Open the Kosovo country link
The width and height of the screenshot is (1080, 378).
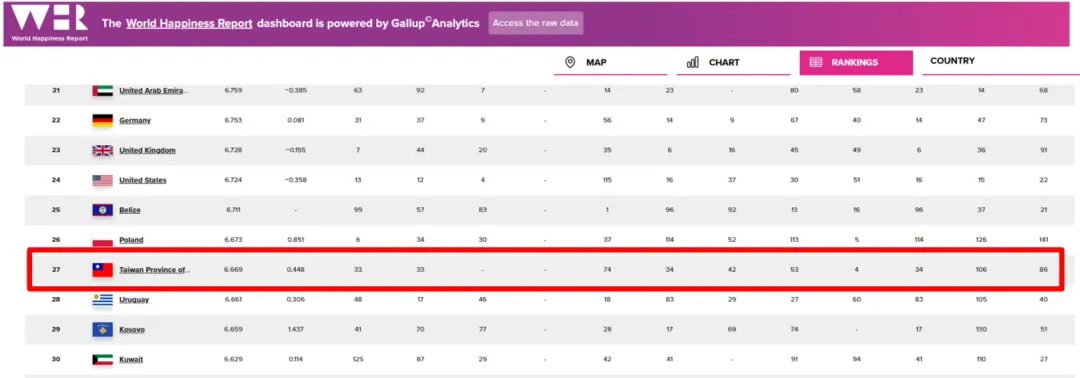click(x=132, y=330)
